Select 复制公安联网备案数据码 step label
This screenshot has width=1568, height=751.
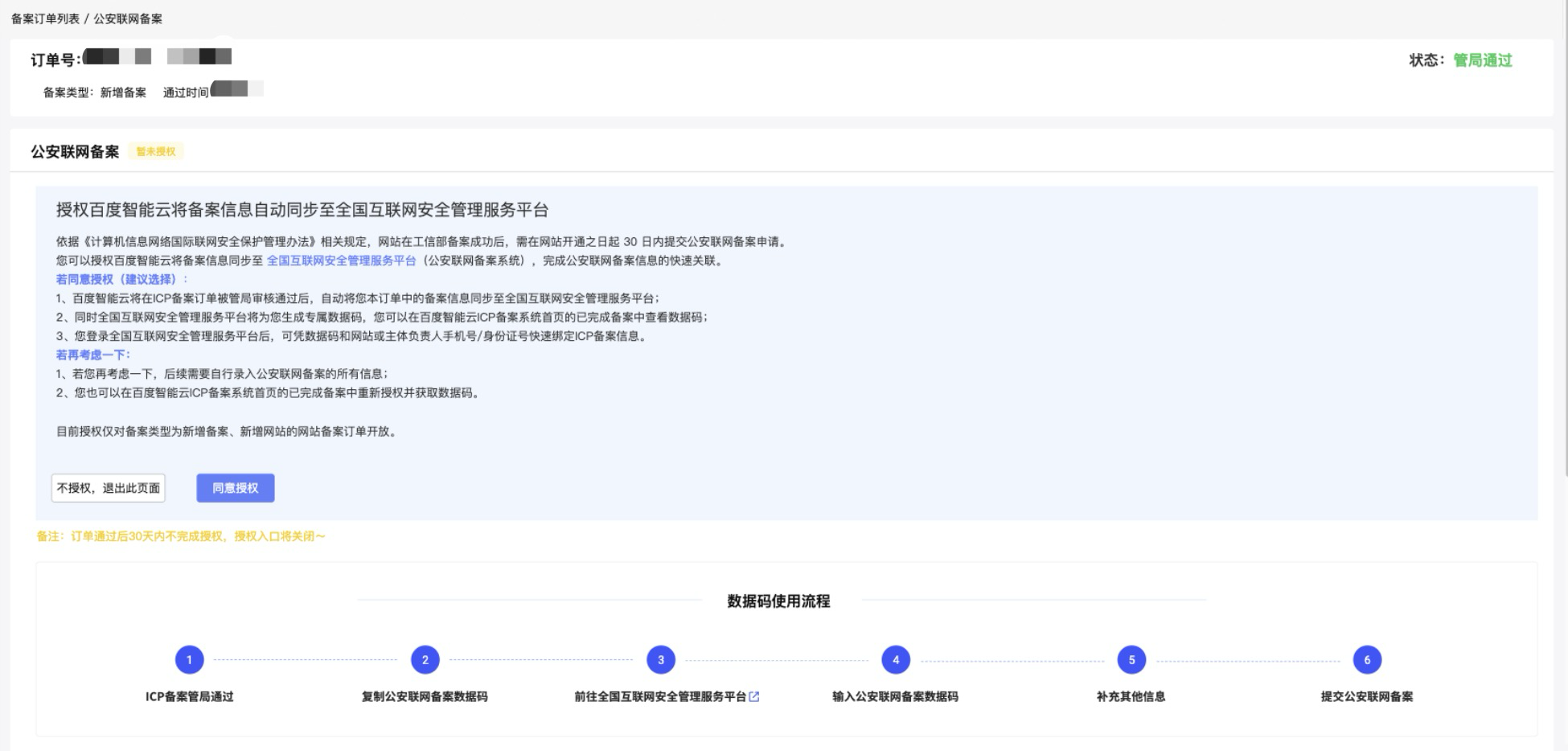425,697
